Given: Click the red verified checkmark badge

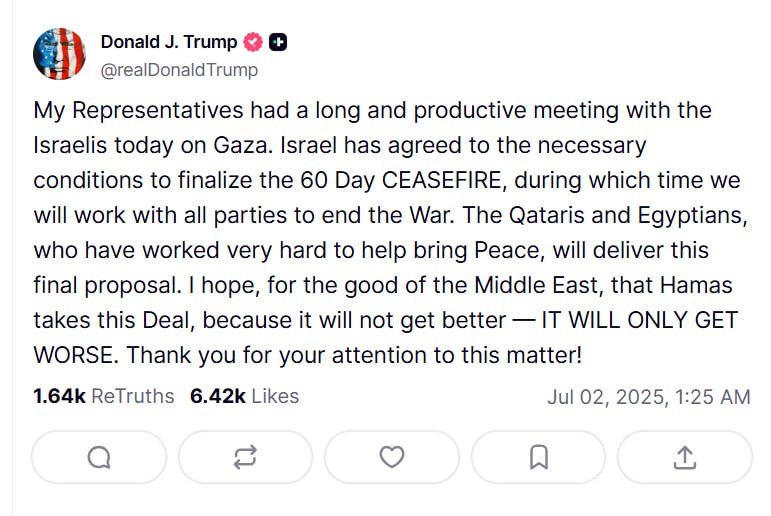Looking at the screenshot, I should click(254, 42).
